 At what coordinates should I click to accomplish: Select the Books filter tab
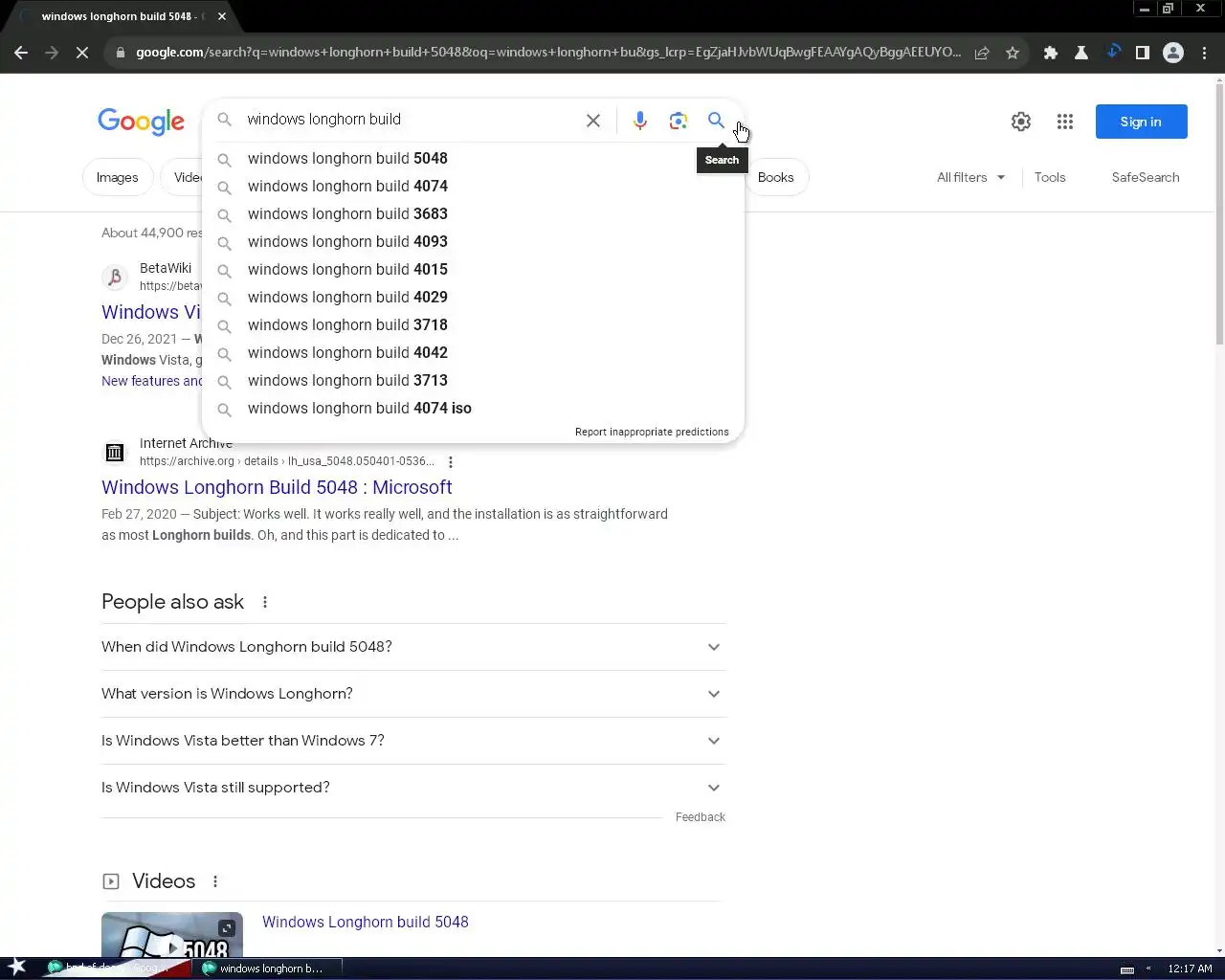(776, 178)
